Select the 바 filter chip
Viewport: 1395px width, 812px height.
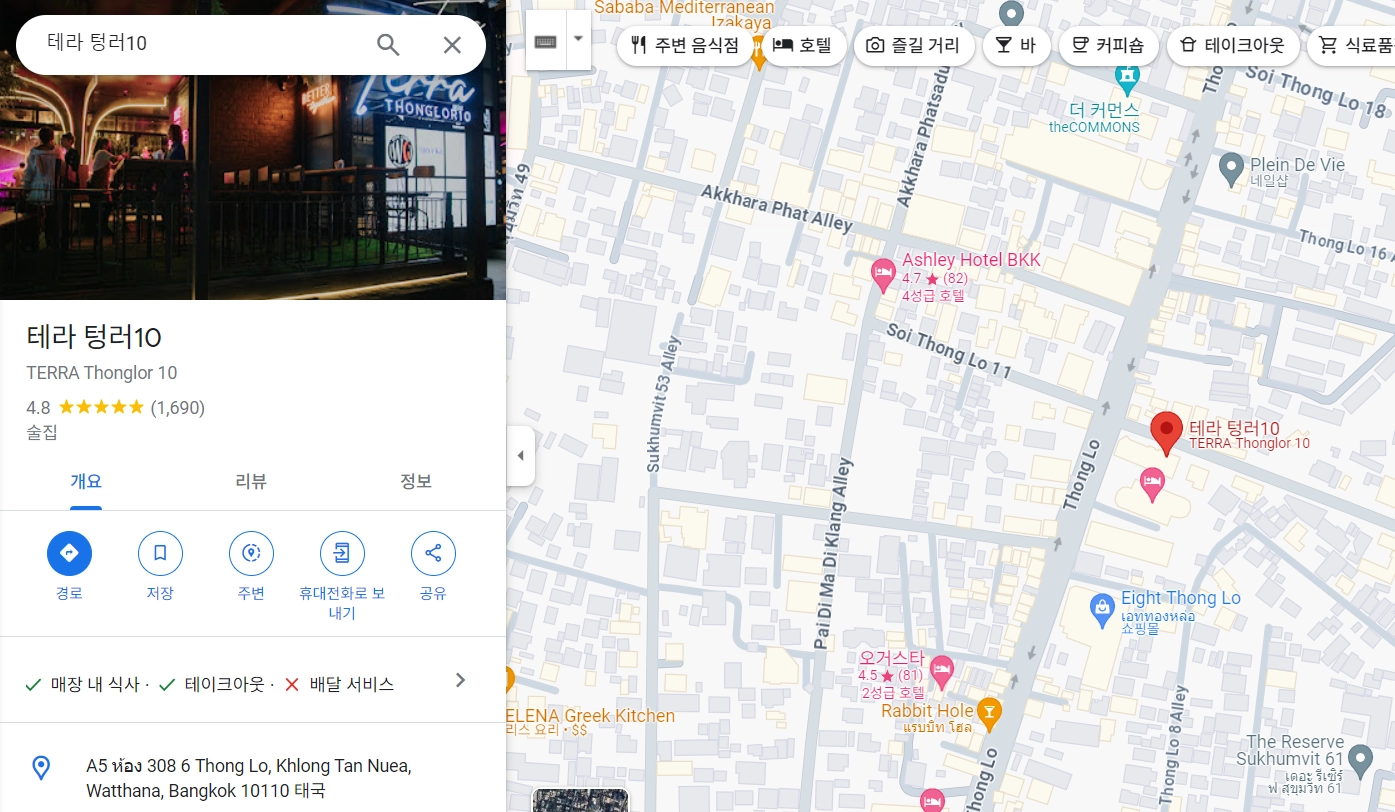pyautogui.click(x=1016, y=46)
